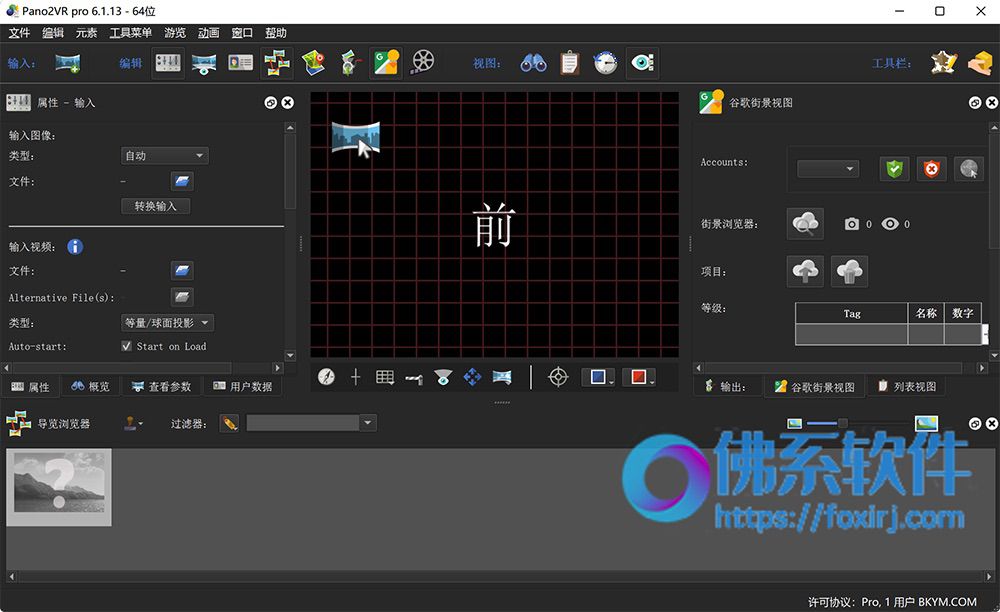Toggle Start on Load checkbox
This screenshot has width=1000, height=612.
[x=126, y=346]
